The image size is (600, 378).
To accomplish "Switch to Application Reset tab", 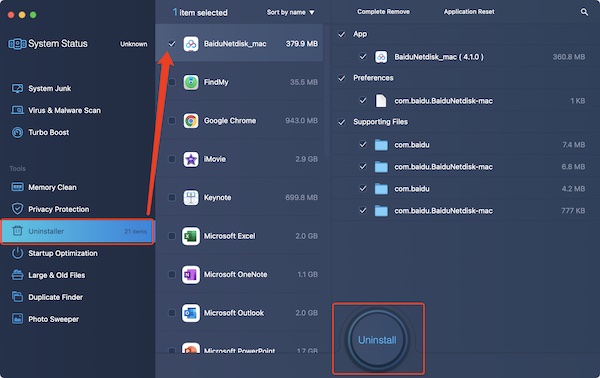I will [469, 12].
